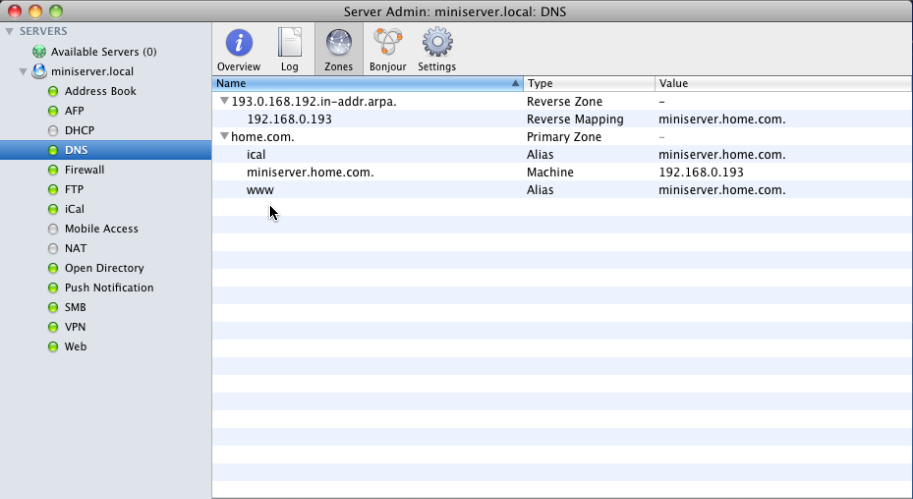
Task: Click the DNS green status light
Action: coord(53,150)
